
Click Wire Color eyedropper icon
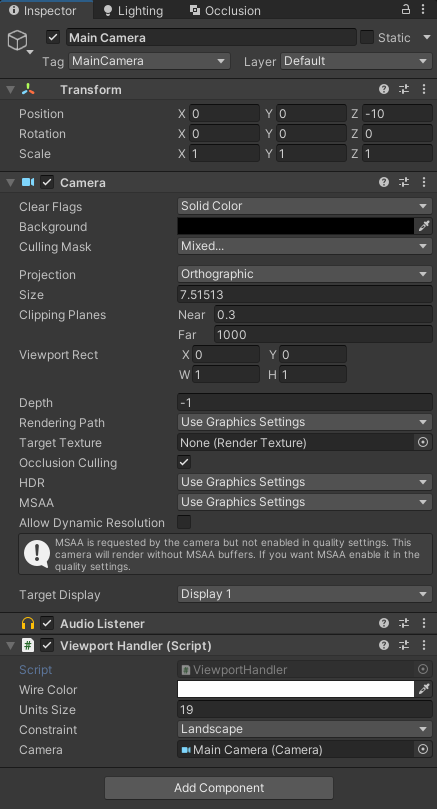point(424,689)
